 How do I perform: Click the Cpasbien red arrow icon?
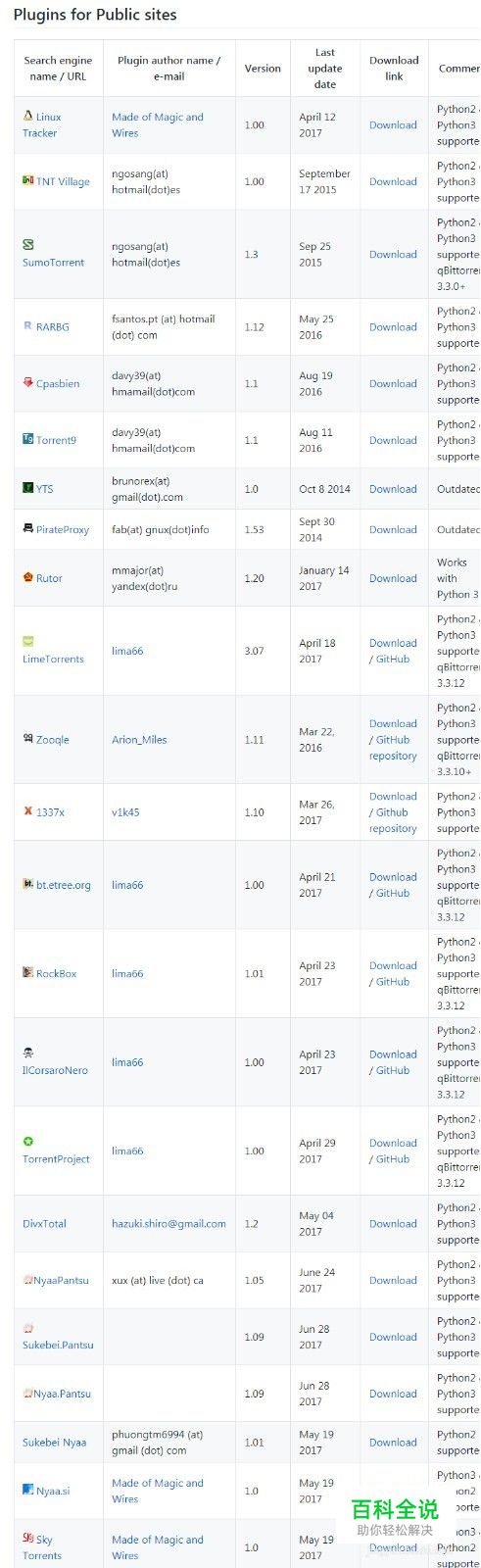[28, 382]
